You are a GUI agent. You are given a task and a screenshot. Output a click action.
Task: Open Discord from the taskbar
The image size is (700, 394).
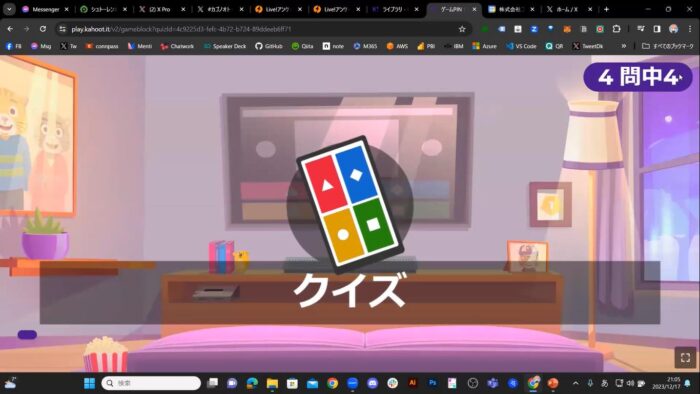click(x=372, y=383)
